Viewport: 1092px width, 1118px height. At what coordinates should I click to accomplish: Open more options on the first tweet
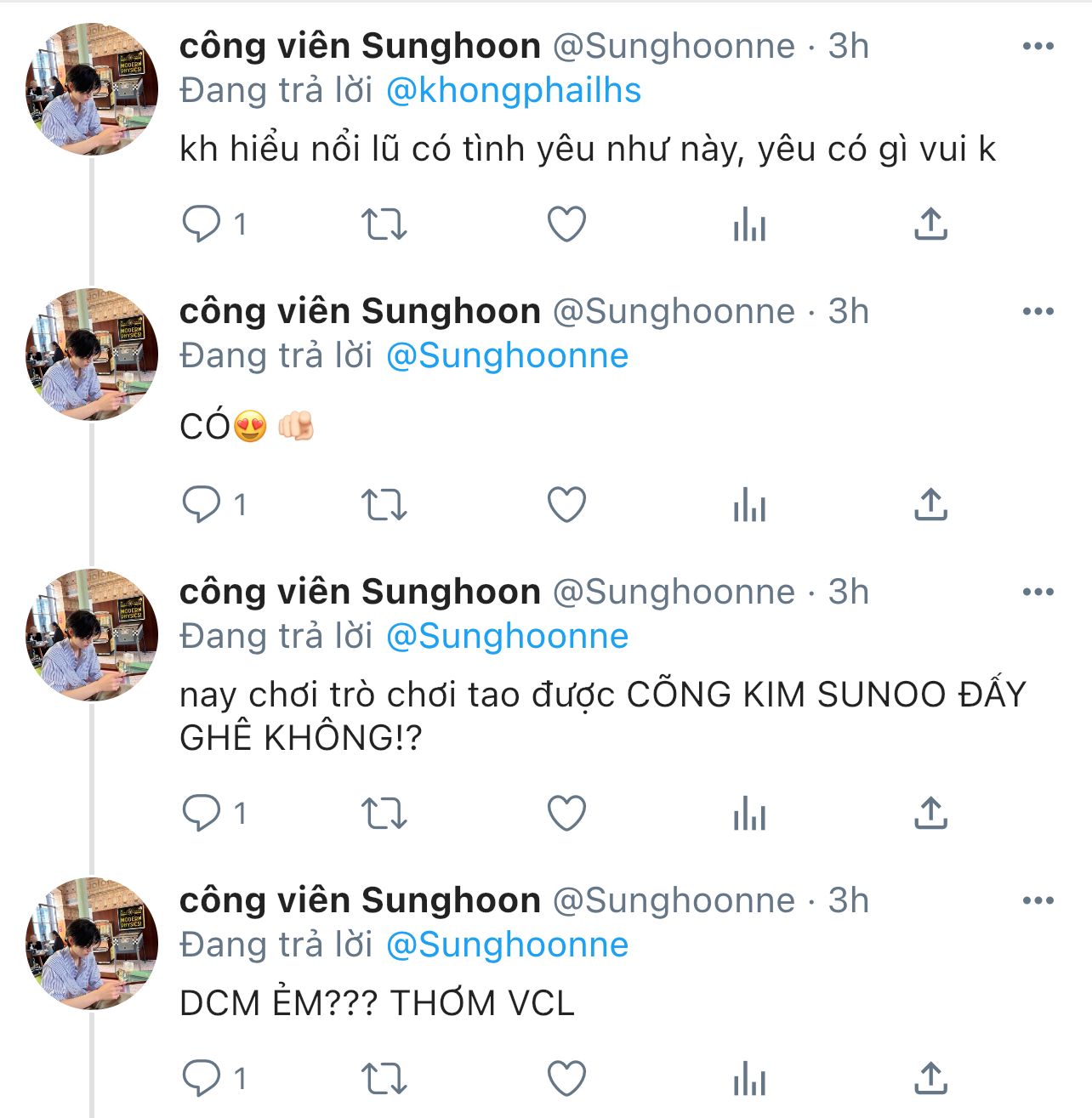click(1038, 47)
